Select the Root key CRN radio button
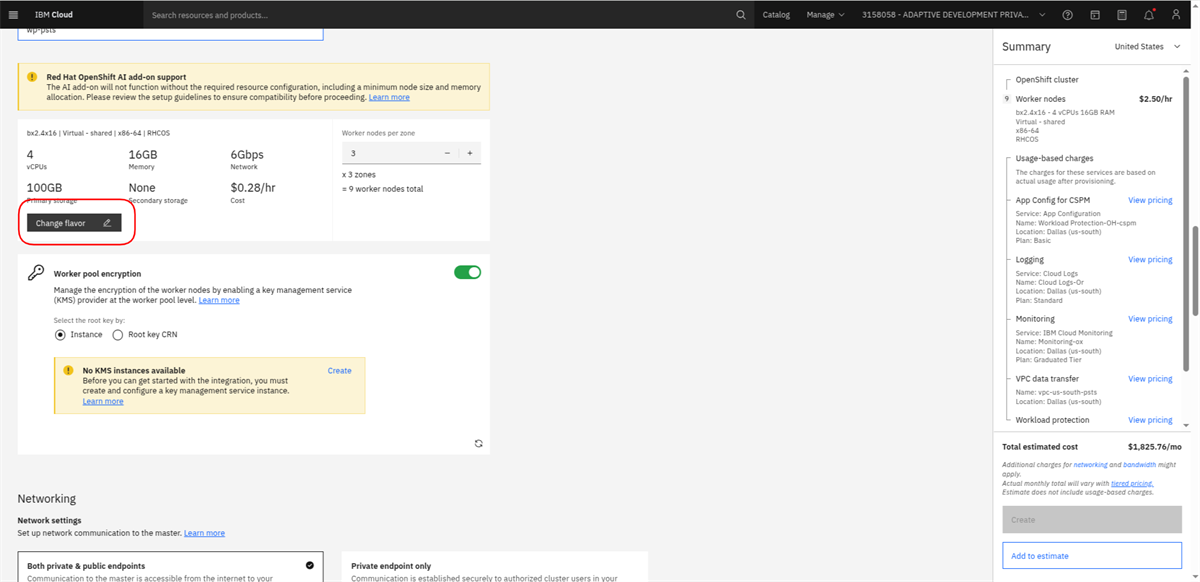The image size is (1200, 582). (118, 335)
